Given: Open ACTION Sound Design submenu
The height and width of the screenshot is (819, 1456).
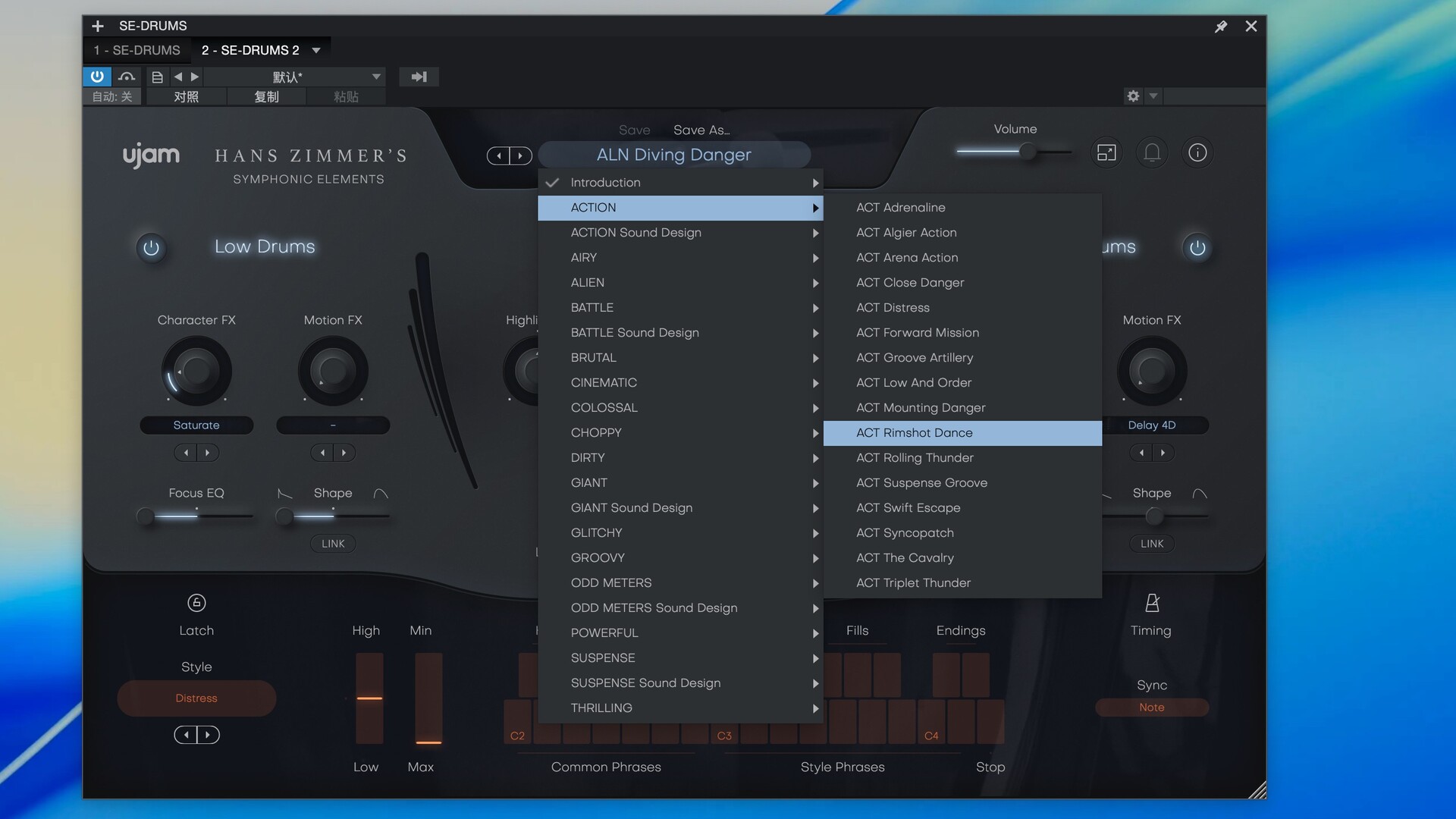Looking at the screenshot, I should click(680, 233).
